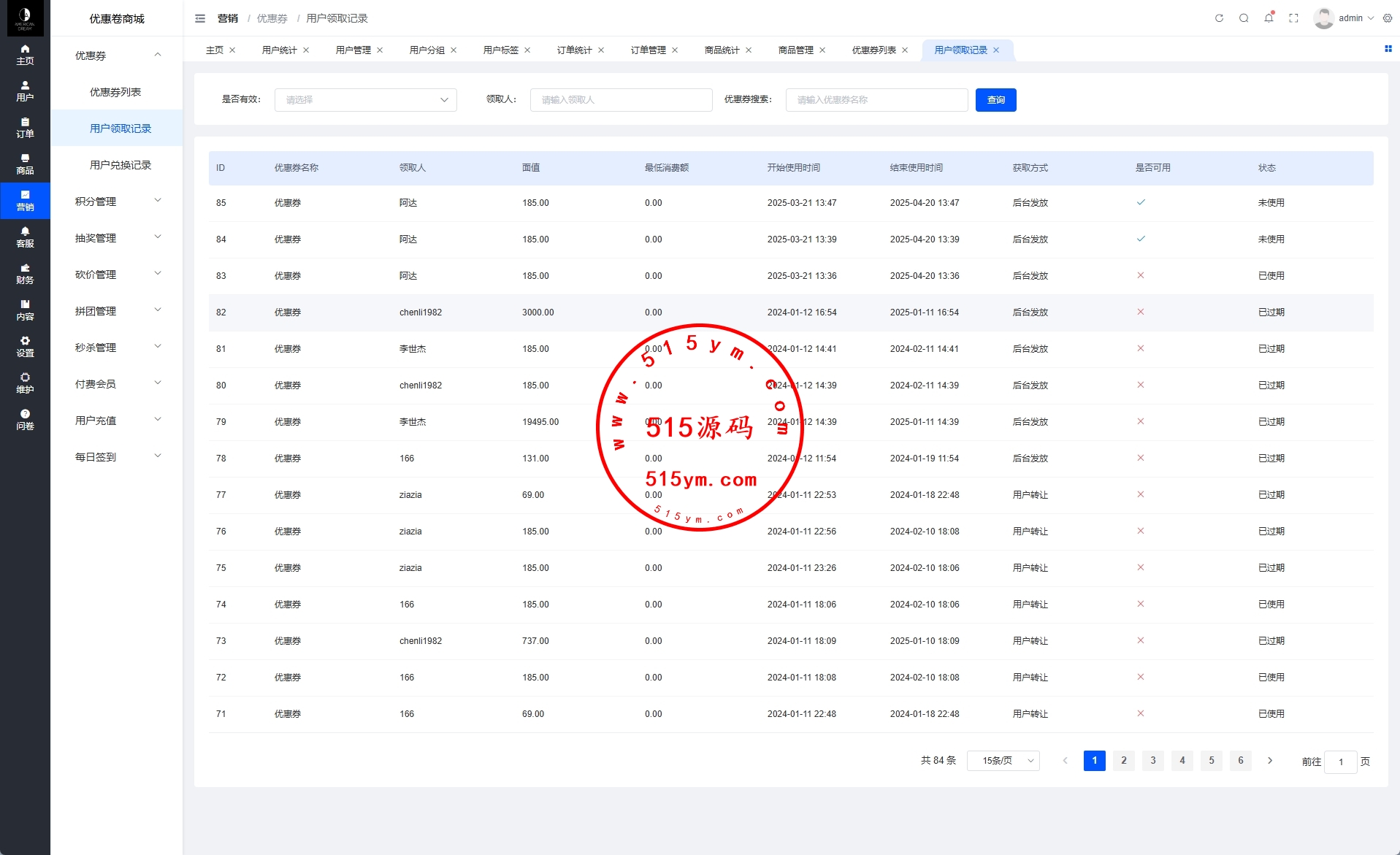The height and width of the screenshot is (855, 1400).
Task: Click the 查询 button
Action: pos(995,100)
